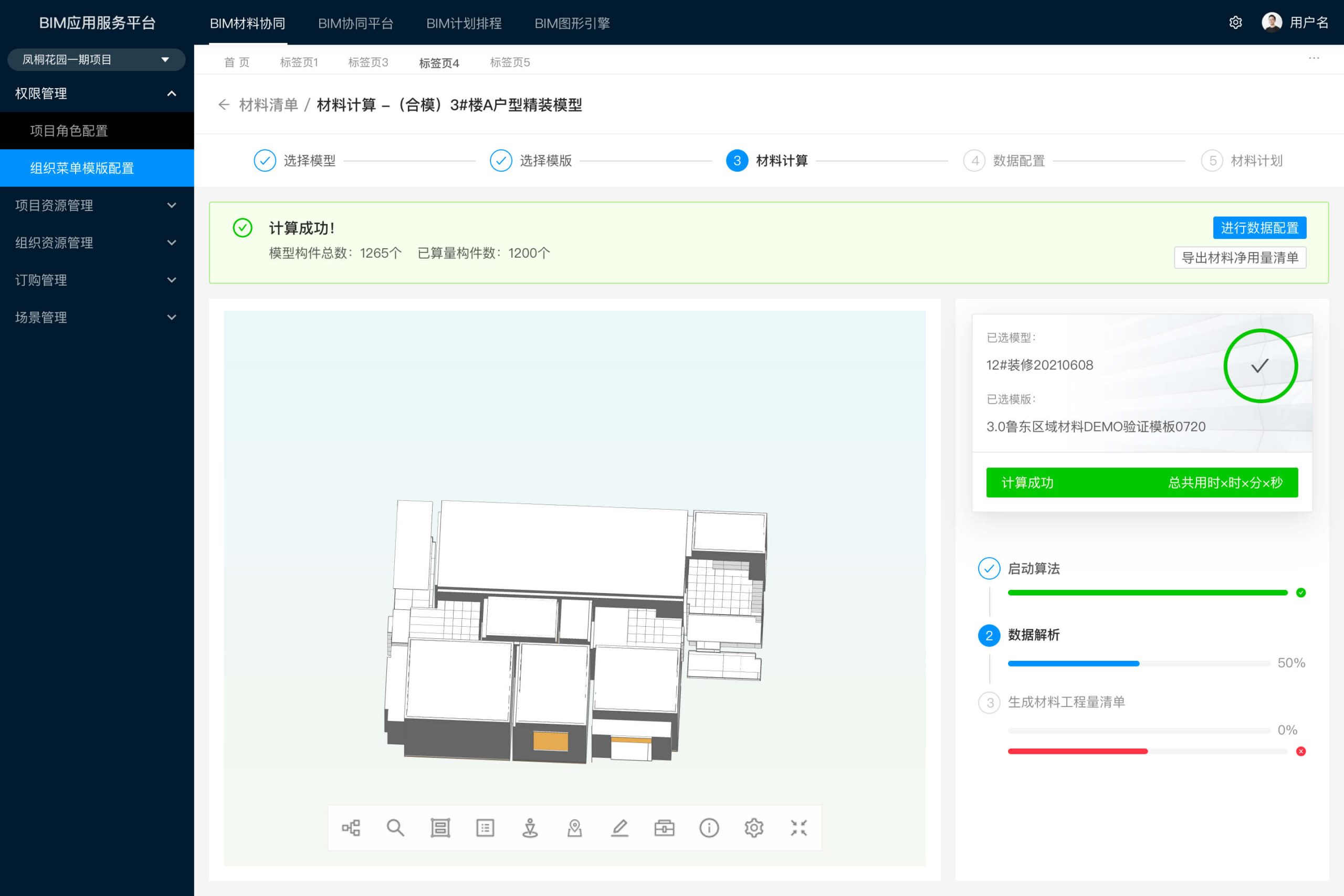Switch to the 标签页3 tab
The image size is (1344, 896).
pyautogui.click(x=368, y=62)
